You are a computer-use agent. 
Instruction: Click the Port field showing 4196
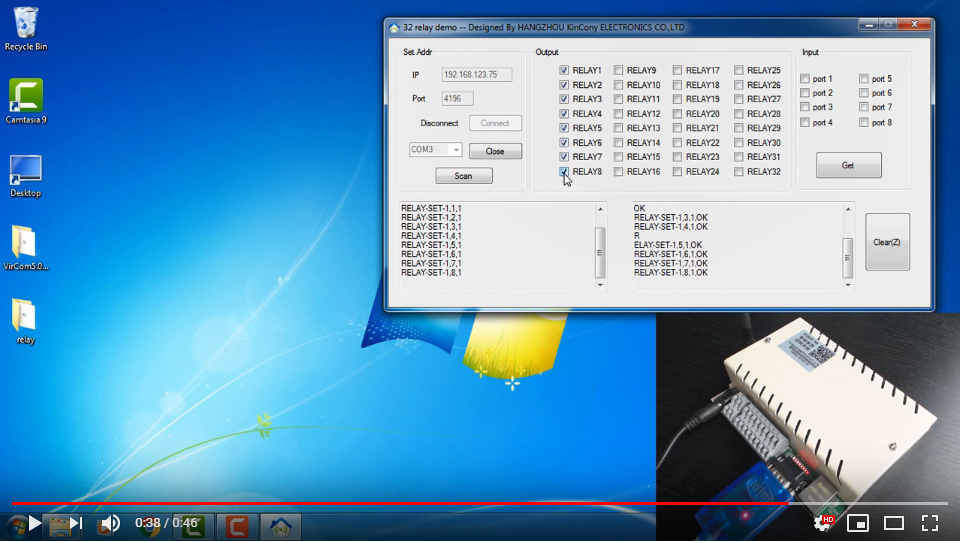click(457, 99)
